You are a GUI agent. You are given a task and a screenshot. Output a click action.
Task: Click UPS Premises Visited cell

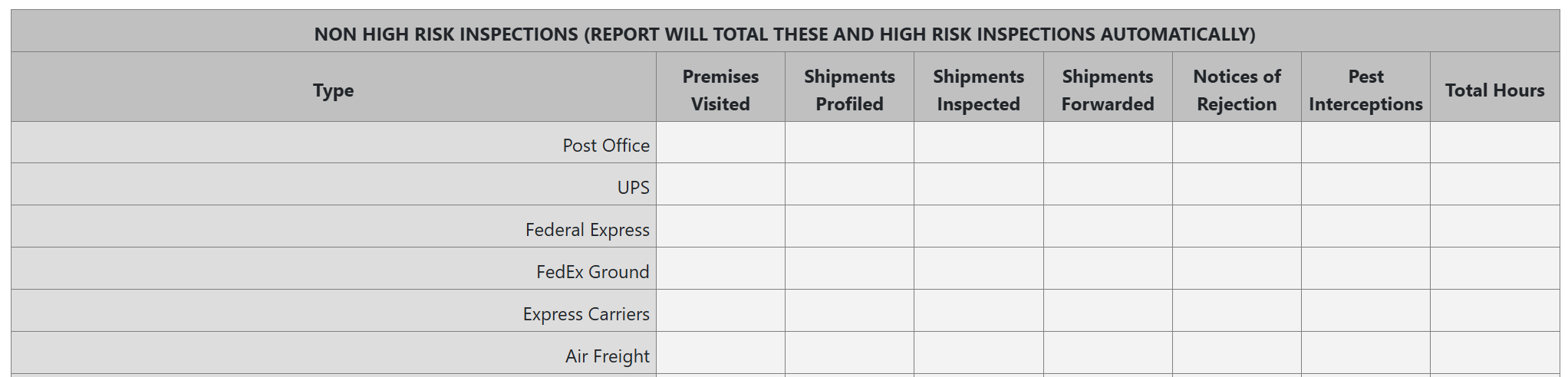tap(720, 185)
